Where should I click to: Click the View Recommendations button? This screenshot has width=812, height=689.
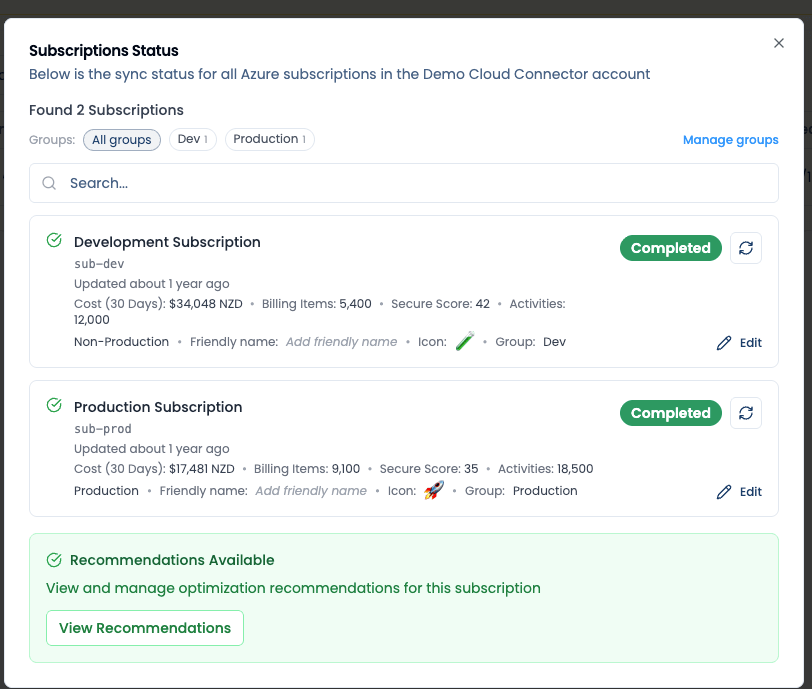(x=145, y=628)
